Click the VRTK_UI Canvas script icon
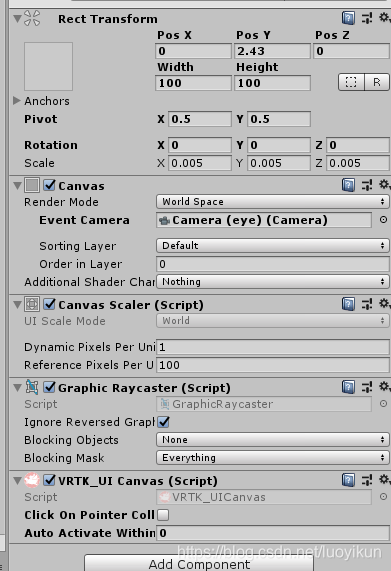Screen dimensions: 391x571 point(32,480)
